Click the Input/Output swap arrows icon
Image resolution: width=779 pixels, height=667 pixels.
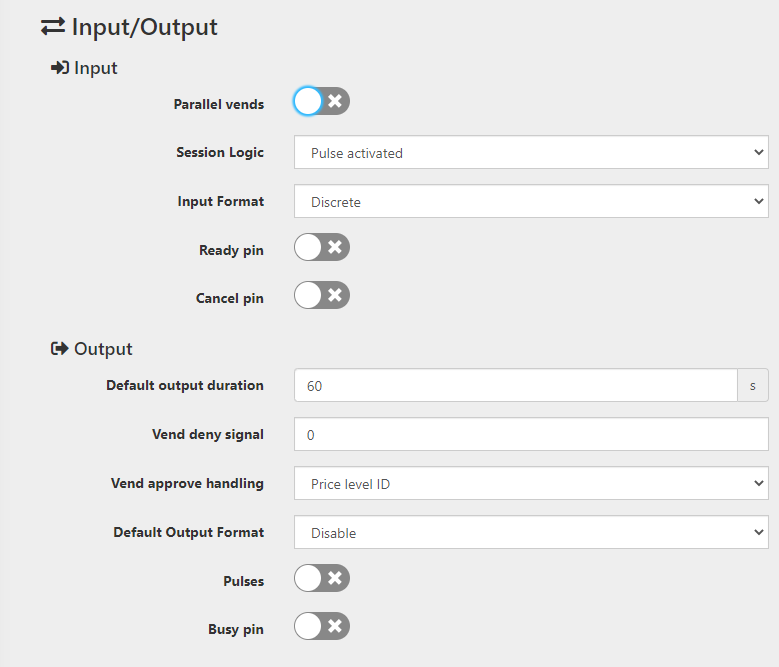pos(53,27)
